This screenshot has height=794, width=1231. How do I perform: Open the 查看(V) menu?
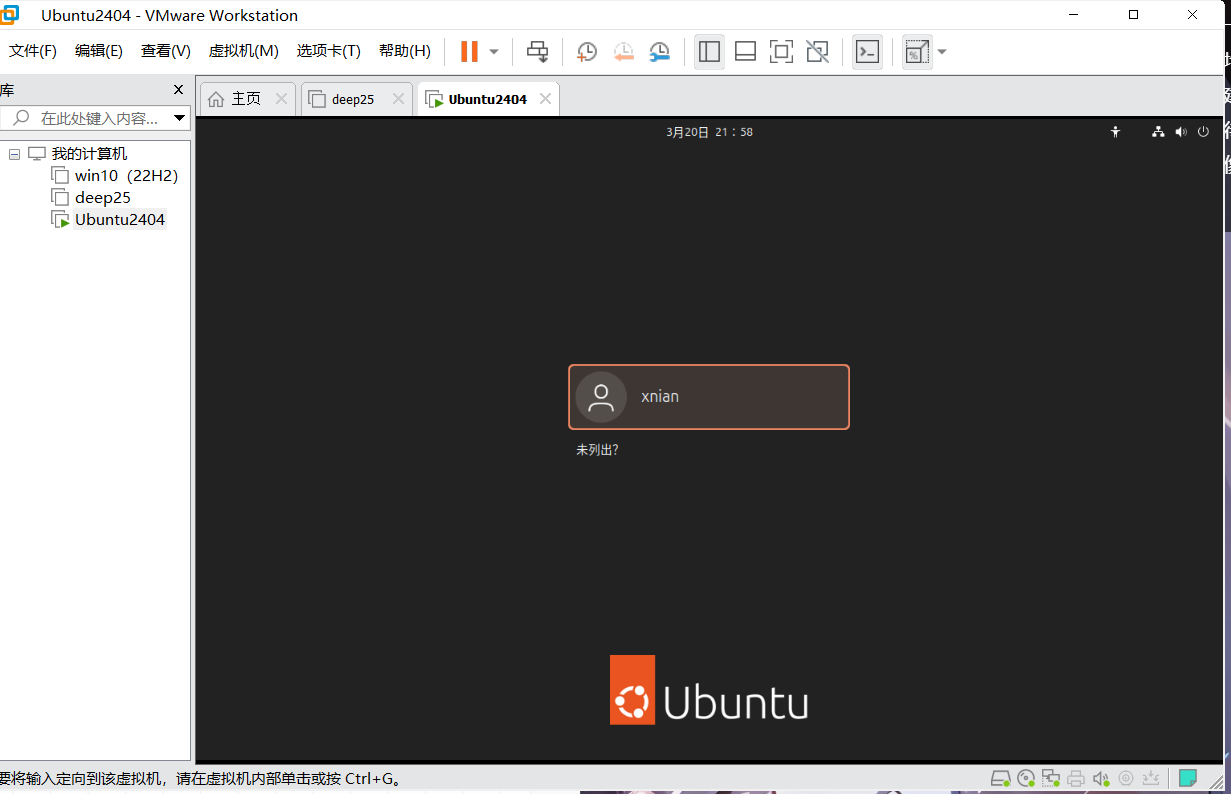(165, 51)
